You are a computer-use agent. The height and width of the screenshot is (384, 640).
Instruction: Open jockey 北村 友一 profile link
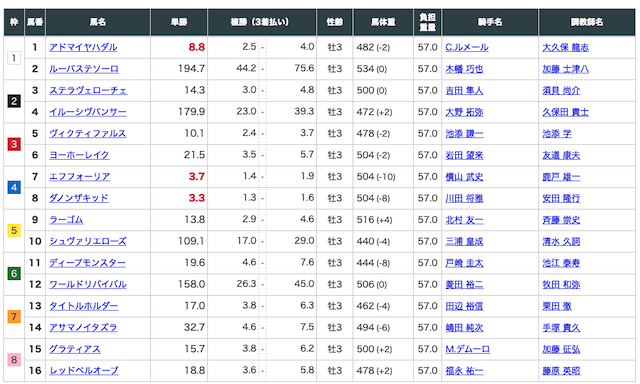tap(464, 220)
